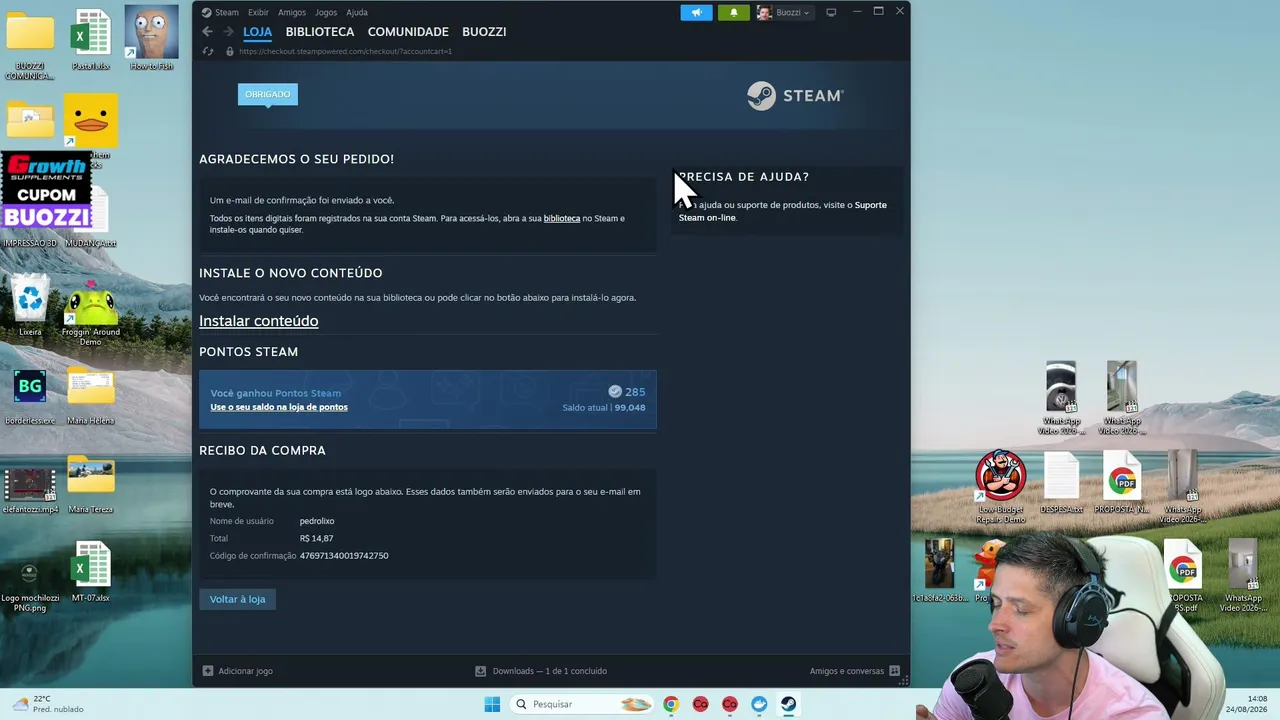Open Steam icon in the taskbar
Image resolution: width=1280 pixels, height=720 pixels.
pyautogui.click(x=788, y=704)
